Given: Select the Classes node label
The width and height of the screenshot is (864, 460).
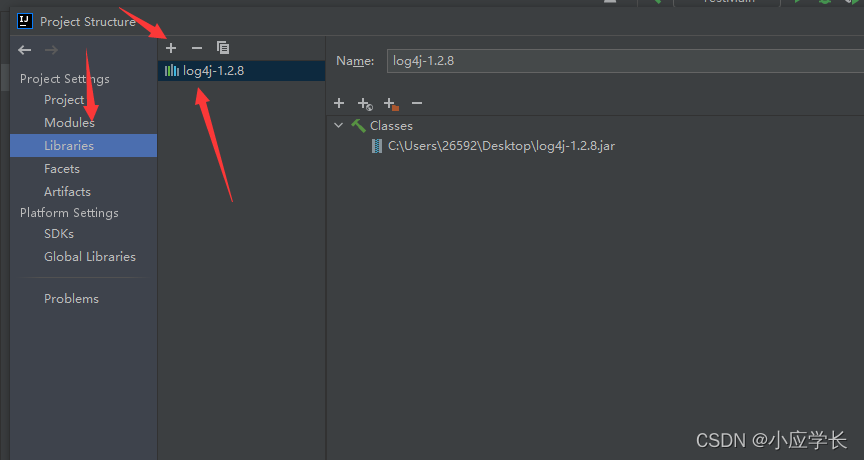Looking at the screenshot, I should (391, 126).
